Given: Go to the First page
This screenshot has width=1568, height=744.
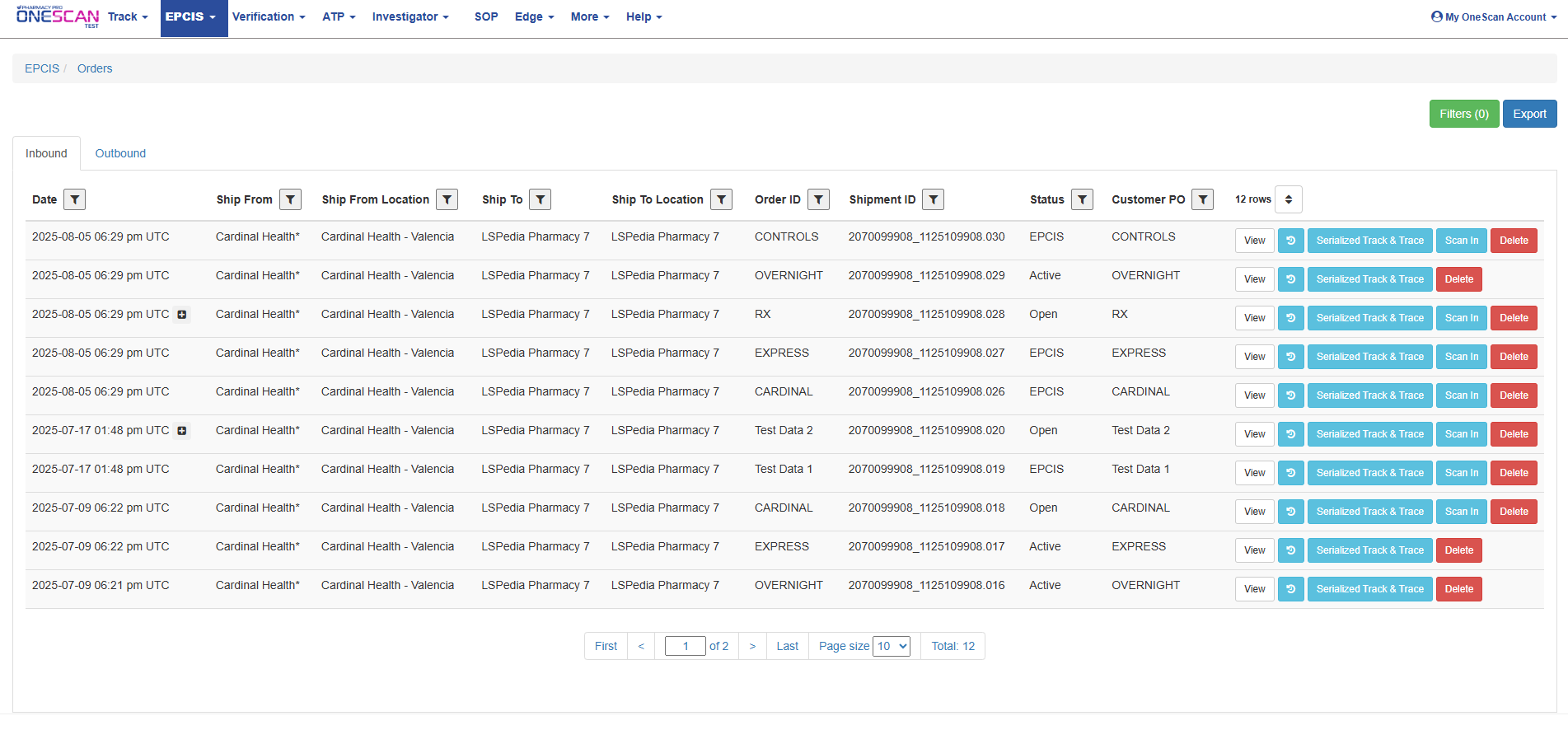Looking at the screenshot, I should (x=606, y=646).
